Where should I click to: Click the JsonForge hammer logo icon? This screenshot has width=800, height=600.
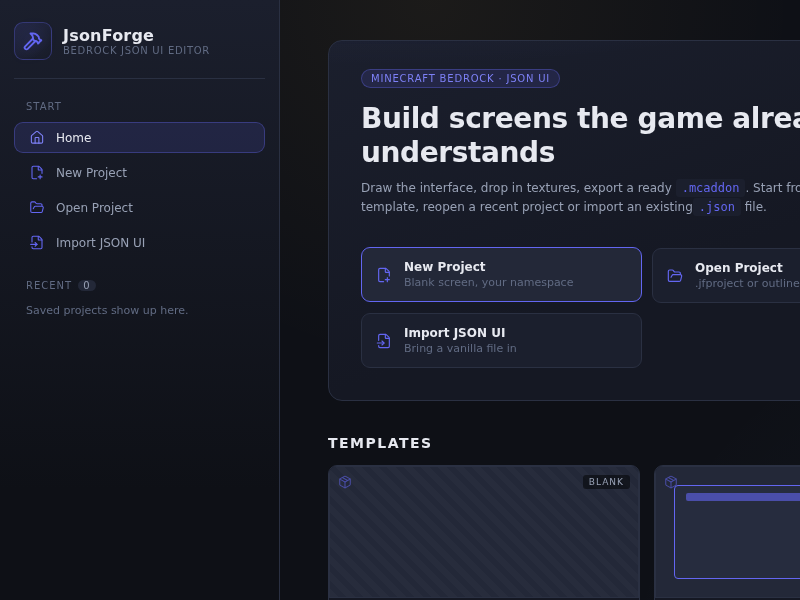pyautogui.click(x=33, y=41)
